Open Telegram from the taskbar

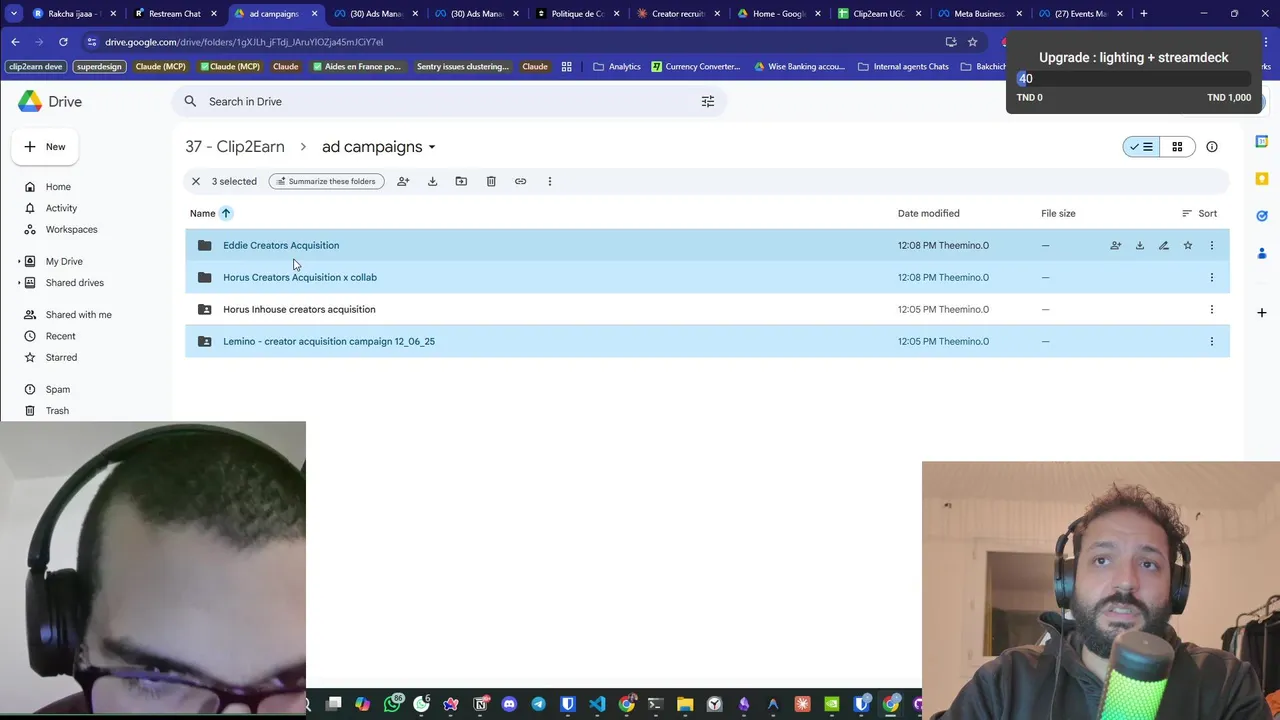[538, 704]
